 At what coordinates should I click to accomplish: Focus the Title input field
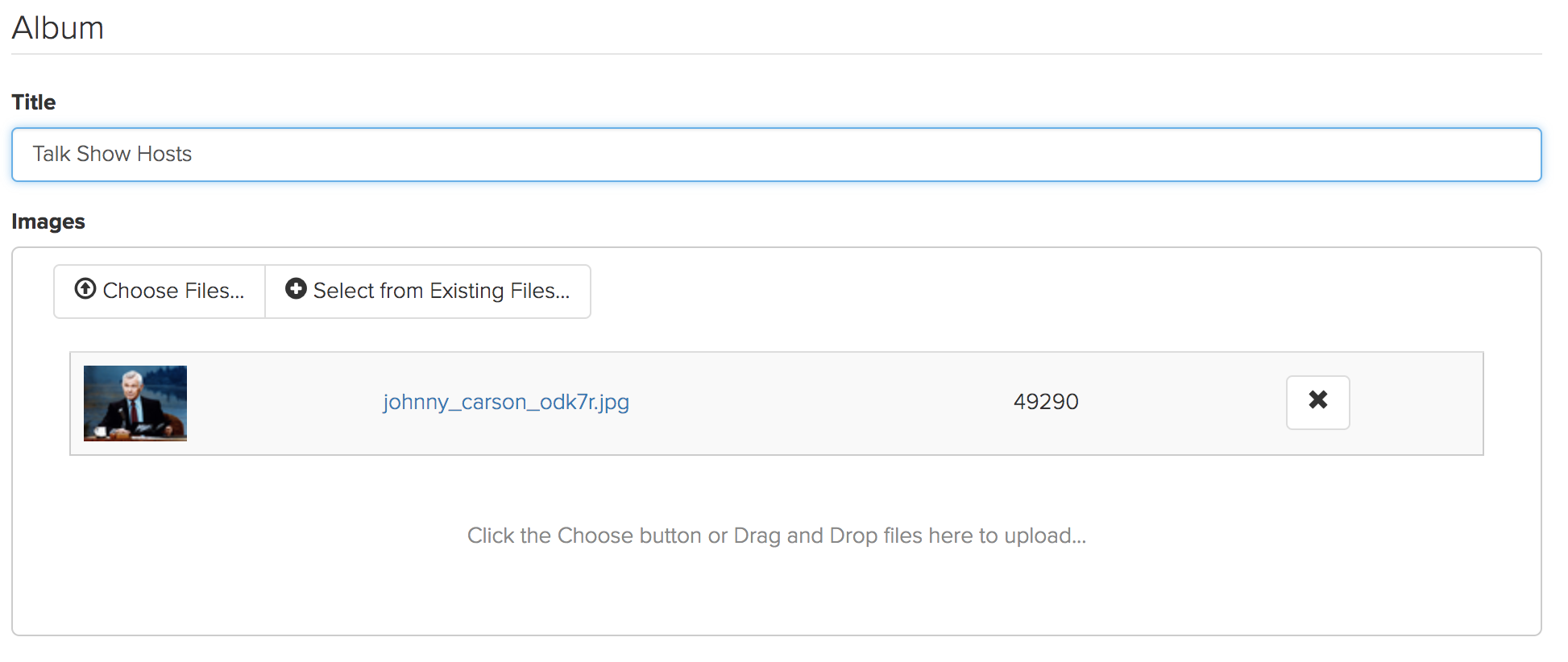776,155
